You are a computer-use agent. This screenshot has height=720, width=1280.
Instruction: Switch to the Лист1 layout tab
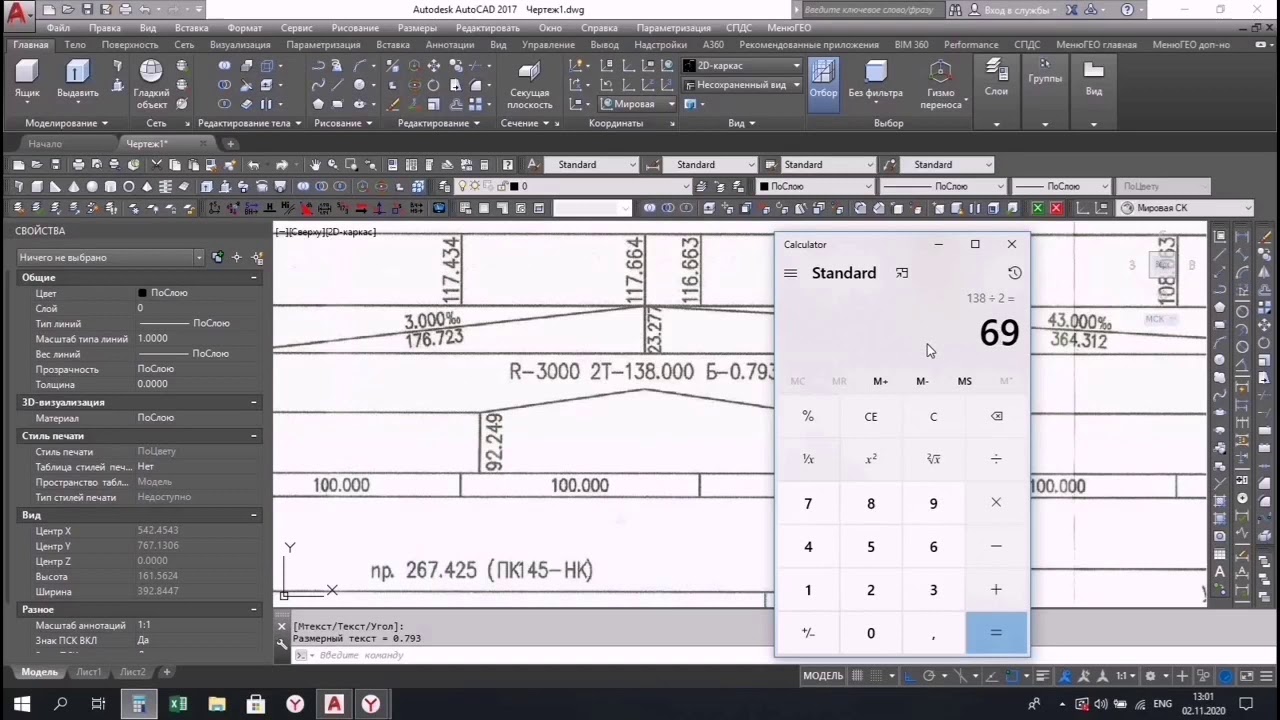[89, 672]
